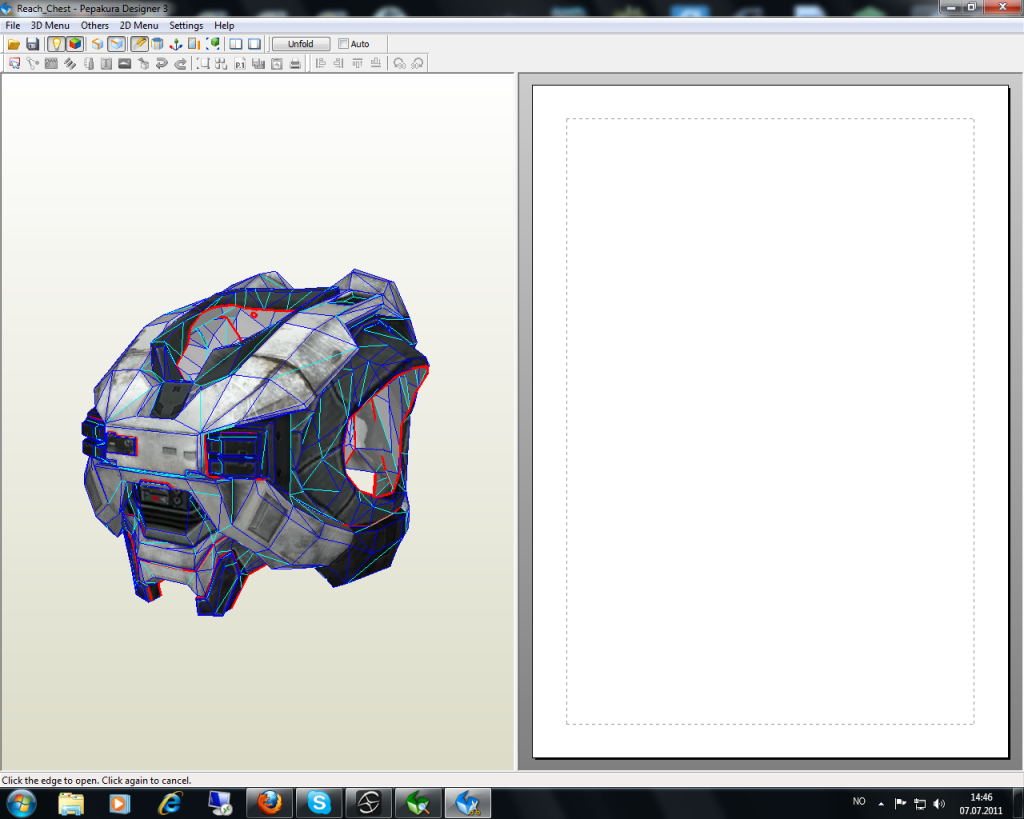Image resolution: width=1024 pixels, height=819 pixels.
Task: Click the insert image tool icon
Action: tap(124, 63)
